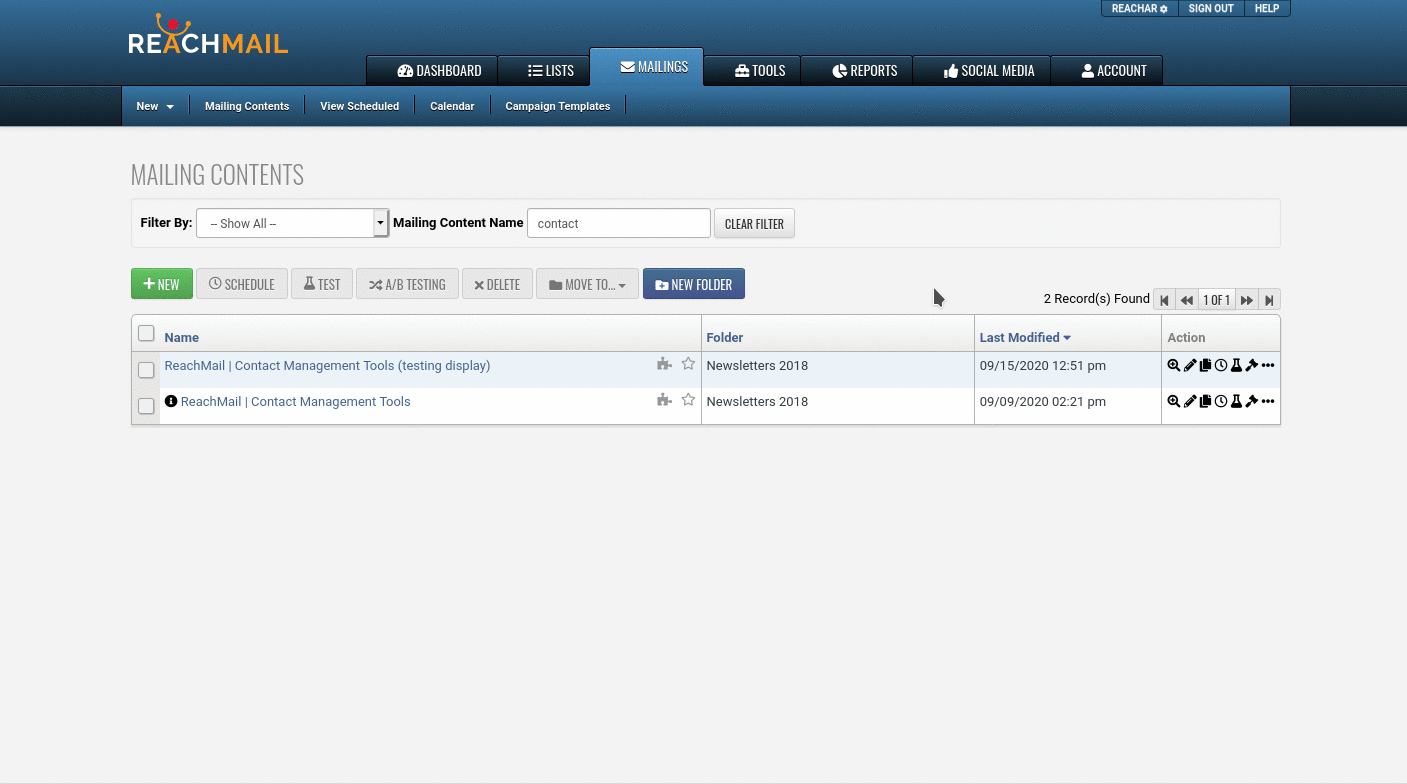
Task: Click schedule clock icon for 09/09/2020 mailing row
Action: (x=1221, y=402)
